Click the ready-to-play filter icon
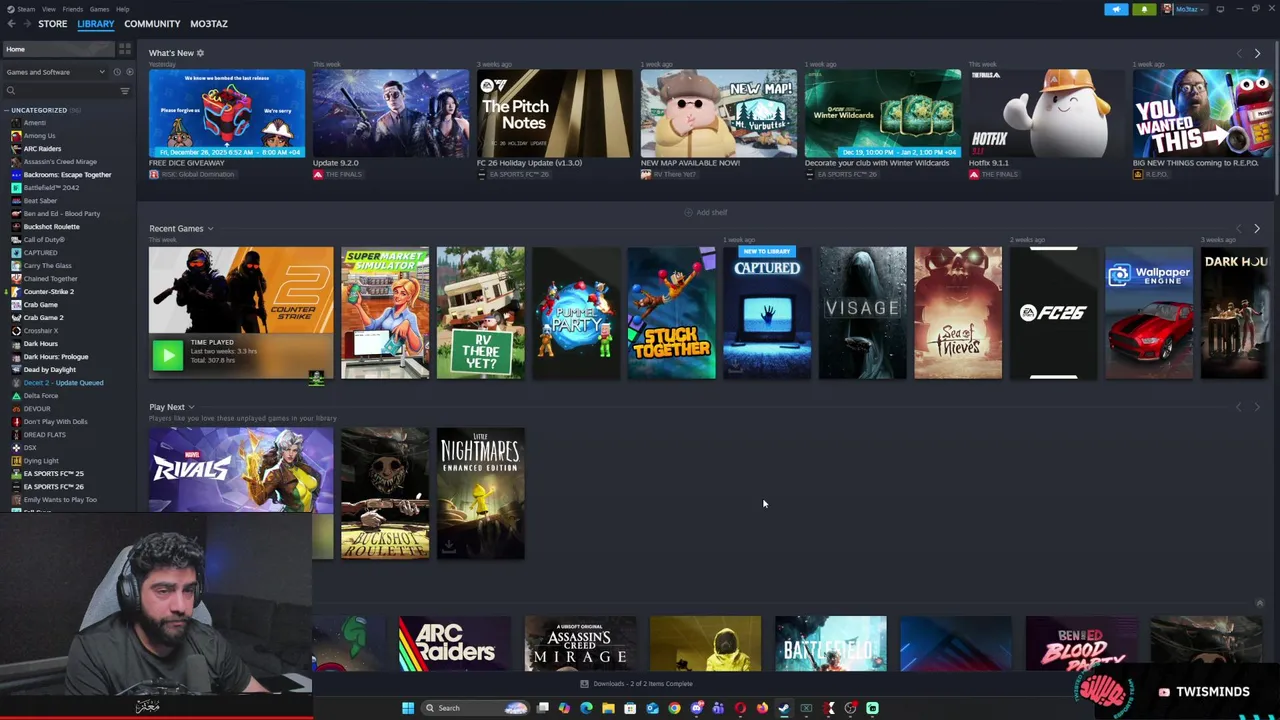1280x720 pixels. click(x=129, y=72)
